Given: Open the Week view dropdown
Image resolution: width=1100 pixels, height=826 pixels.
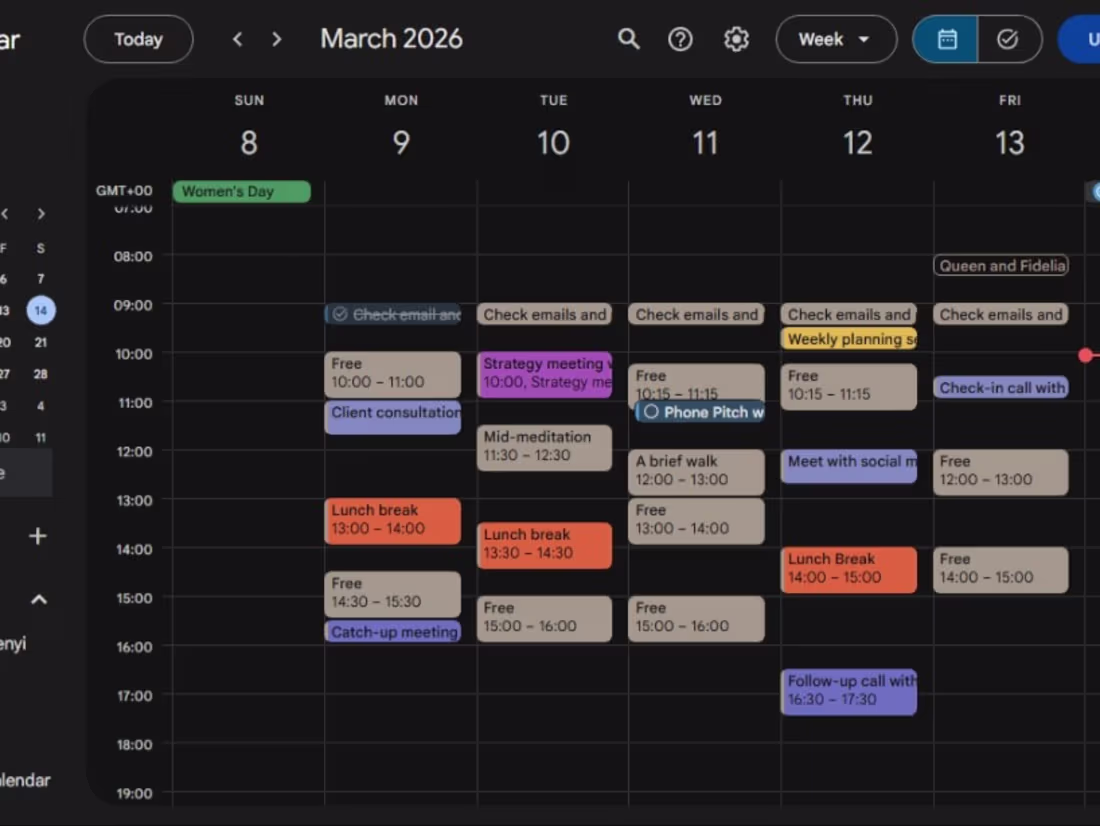Looking at the screenshot, I should [x=836, y=39].
